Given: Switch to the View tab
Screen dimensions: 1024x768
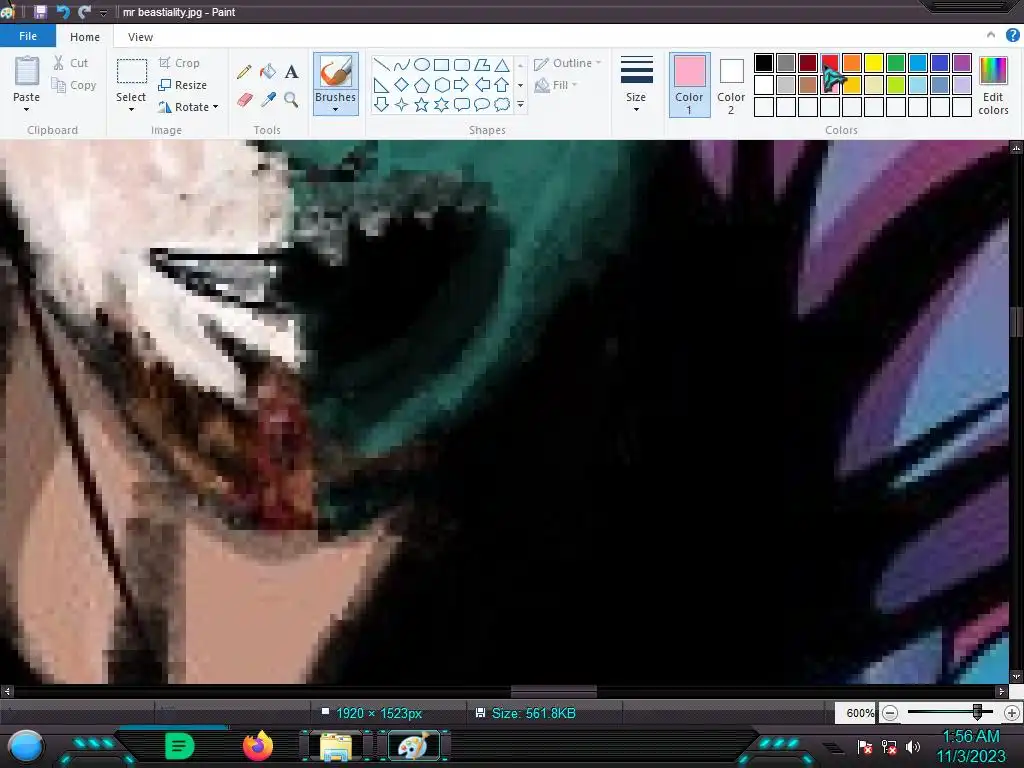Looking at the screenshot, I should click(x=140, y=37).
